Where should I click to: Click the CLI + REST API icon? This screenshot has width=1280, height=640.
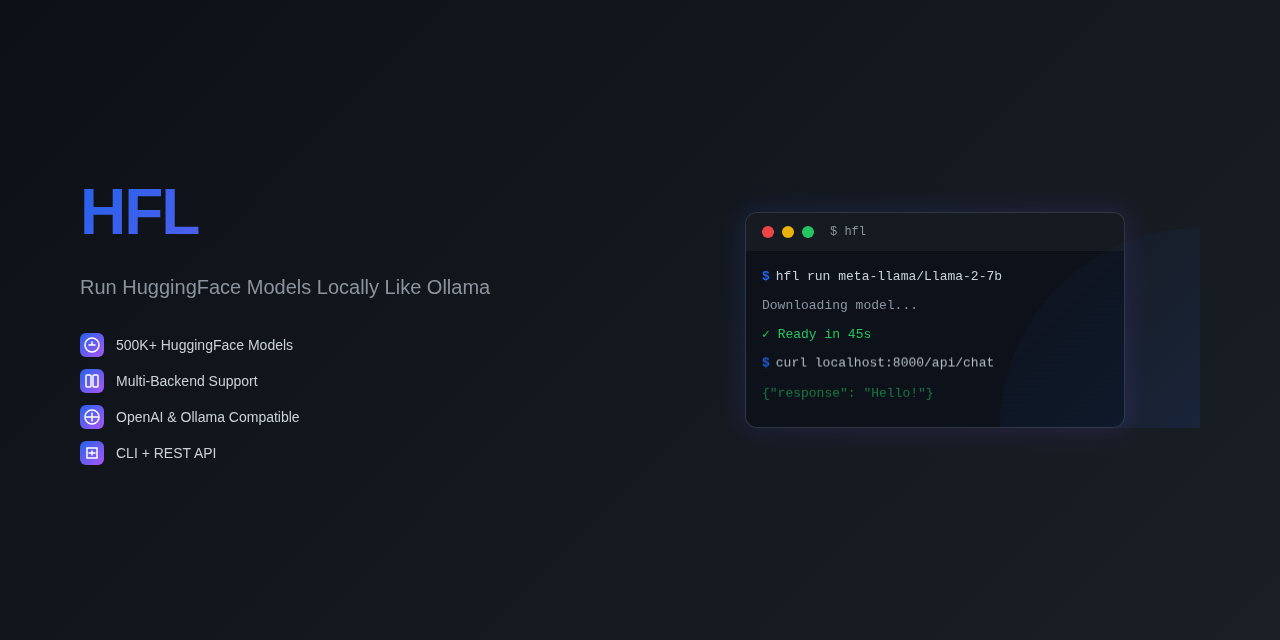point(92,453)
